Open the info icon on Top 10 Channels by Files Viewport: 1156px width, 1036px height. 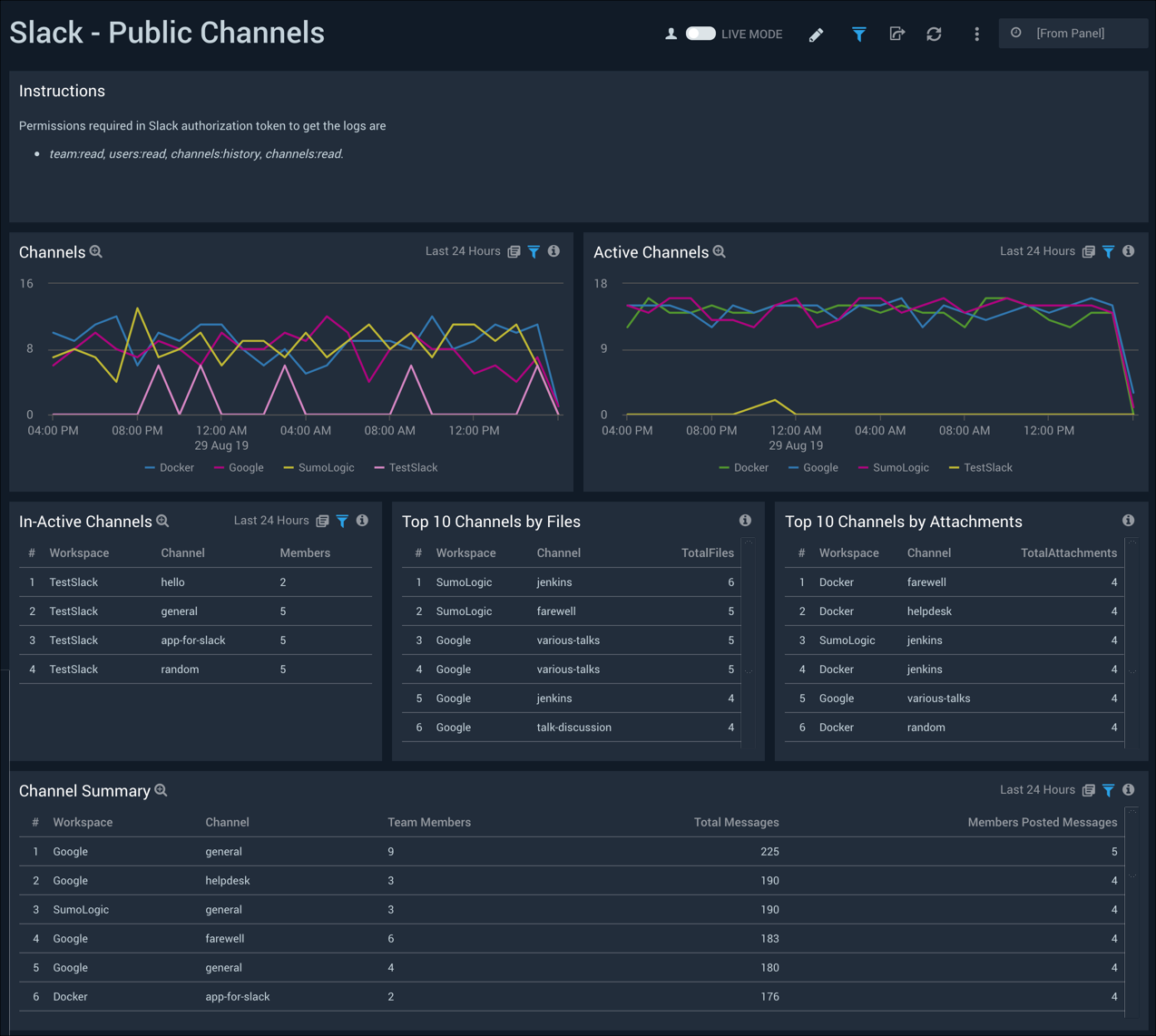(745, 521)
